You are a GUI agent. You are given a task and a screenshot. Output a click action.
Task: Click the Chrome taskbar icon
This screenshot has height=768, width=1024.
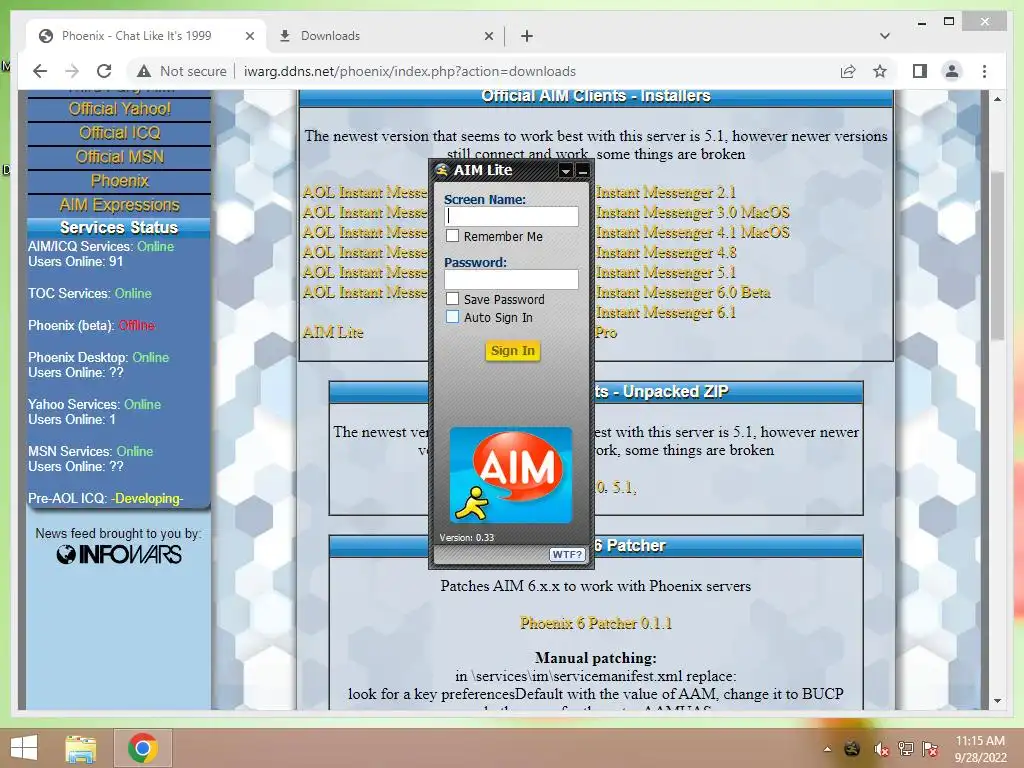[142, 748]
